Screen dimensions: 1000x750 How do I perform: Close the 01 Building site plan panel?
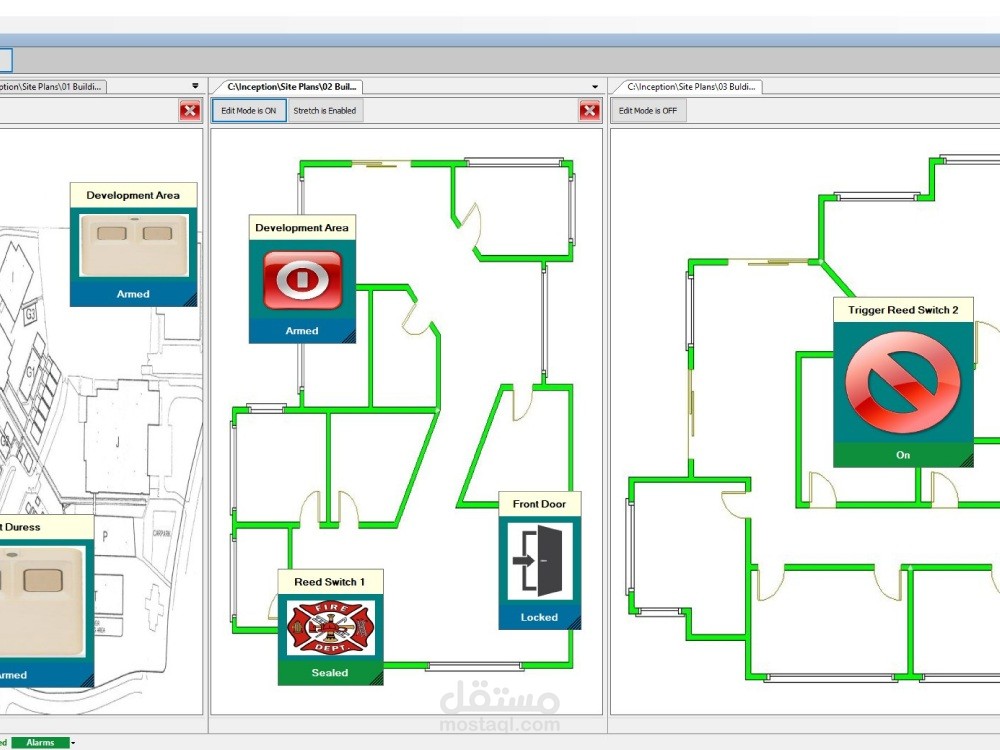(189, 110)
